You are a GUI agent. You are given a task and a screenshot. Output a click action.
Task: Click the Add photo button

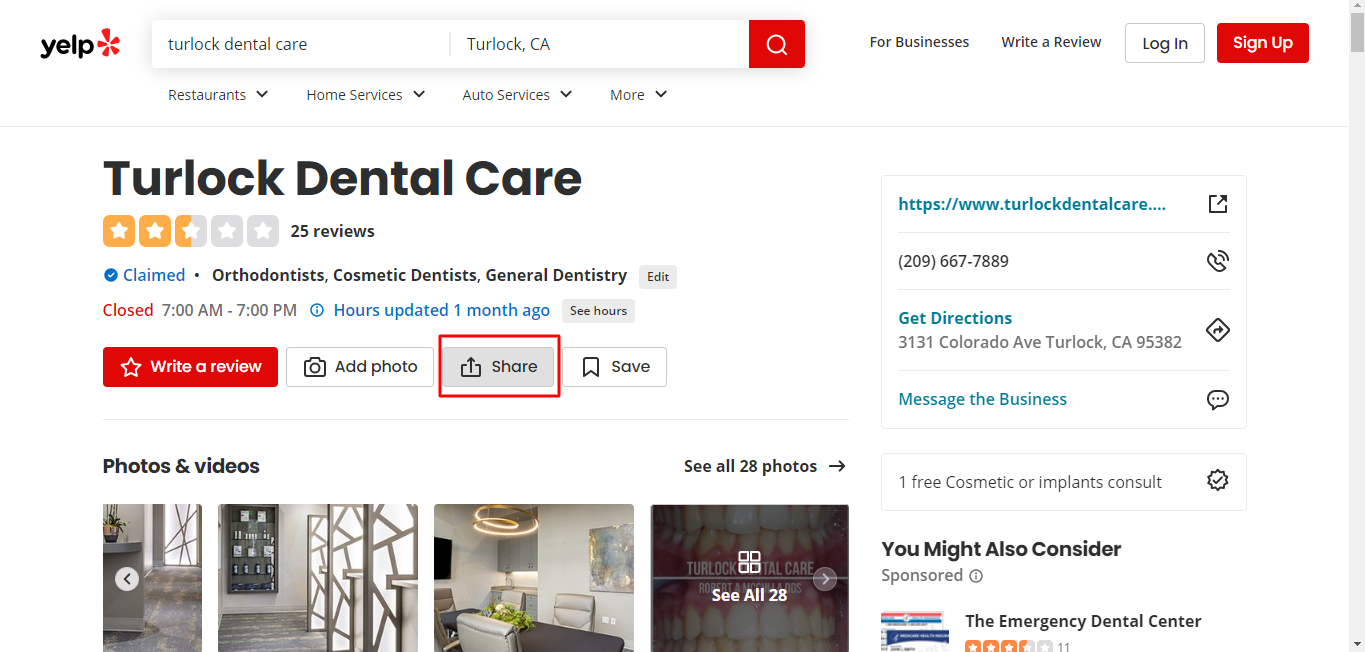[360, 367]
